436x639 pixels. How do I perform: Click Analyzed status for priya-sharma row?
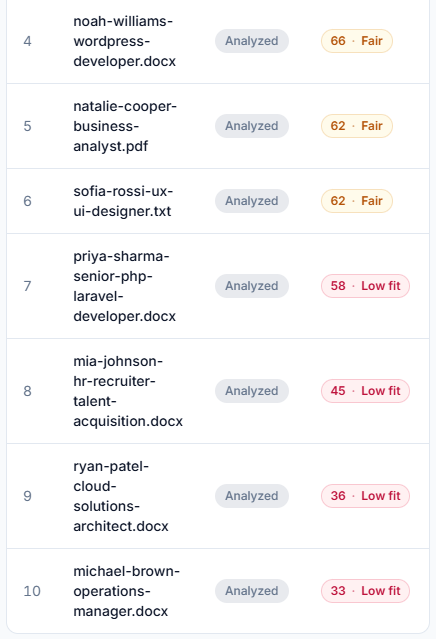coord(252,286)
